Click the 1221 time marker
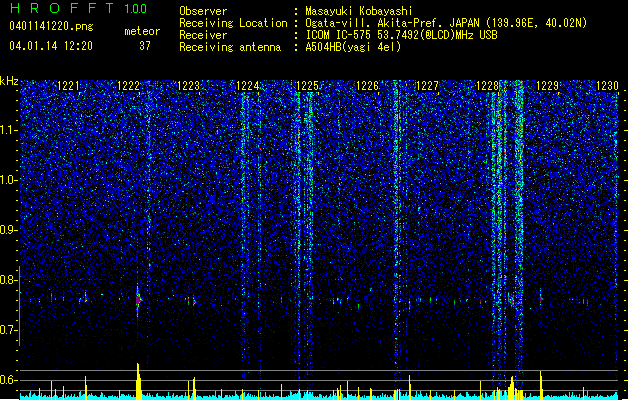Viewport: 629px width, 400px height. pos(68,86)
